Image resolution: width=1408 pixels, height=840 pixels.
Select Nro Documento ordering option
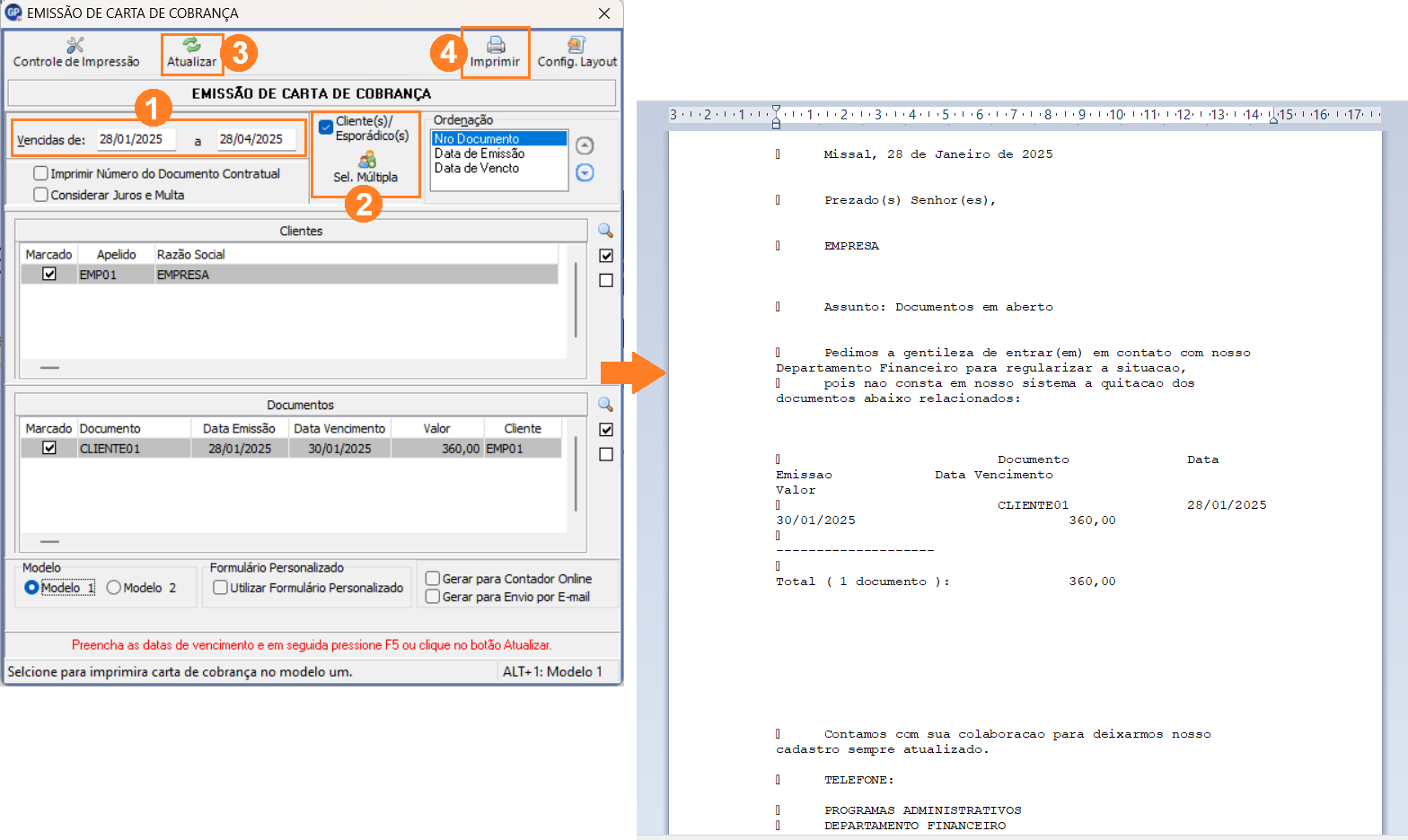coord(499,139)
